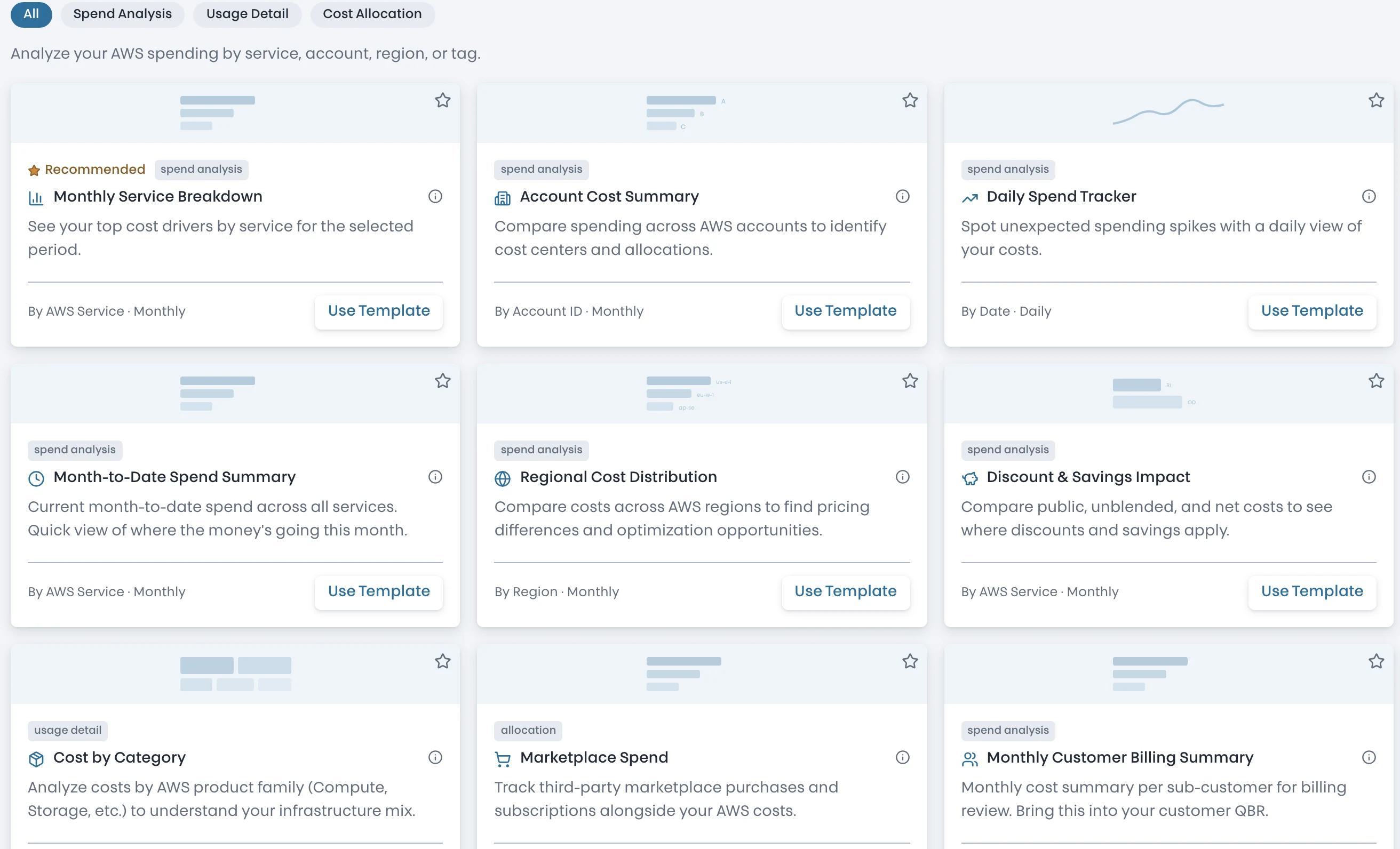The height and width of the screenshot is (849, 1400).
Task: Click Daily Spend Tracker line chart preview
Action: [x=1168, y=111]
